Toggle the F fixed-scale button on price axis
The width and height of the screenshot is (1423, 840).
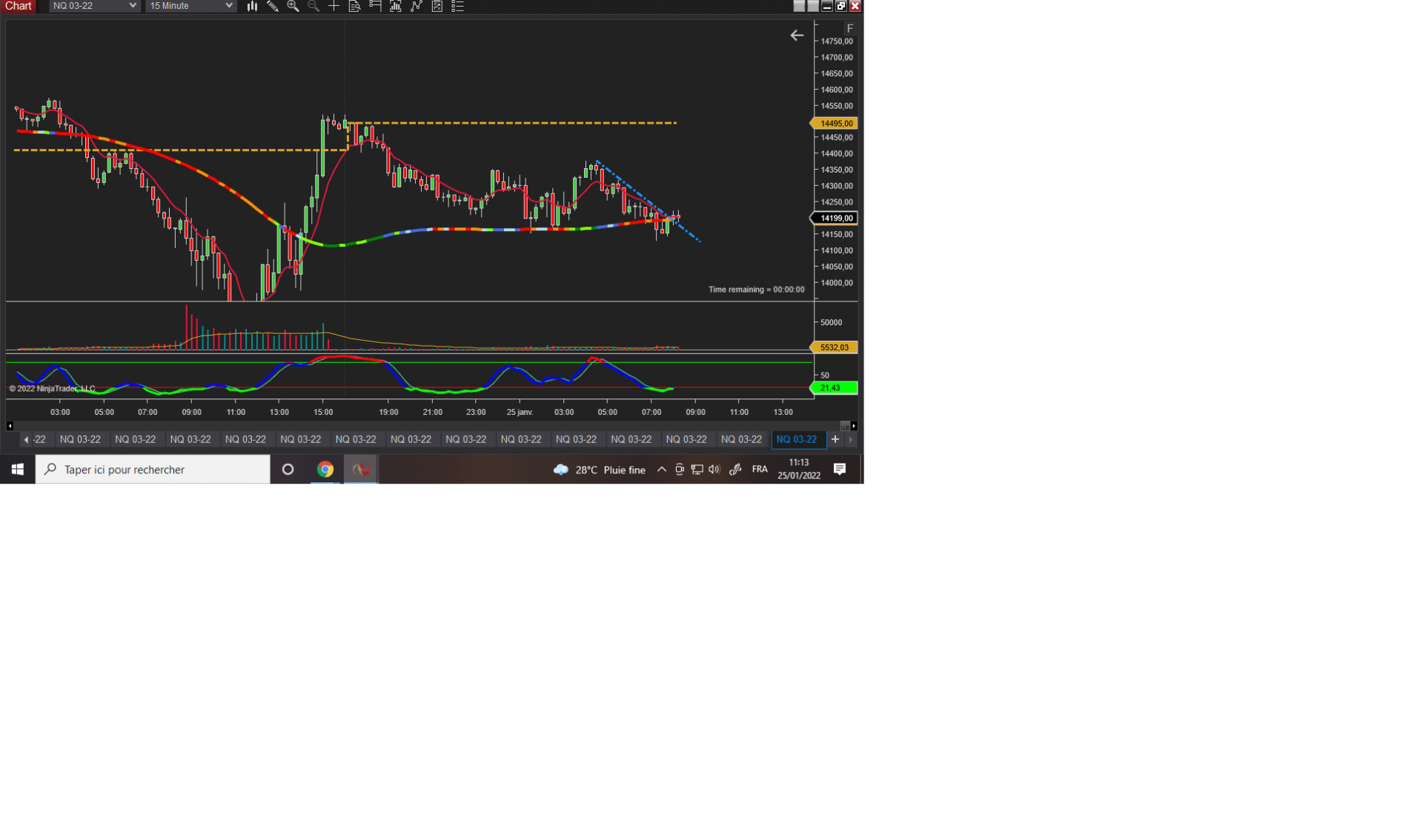pos(849,28)
